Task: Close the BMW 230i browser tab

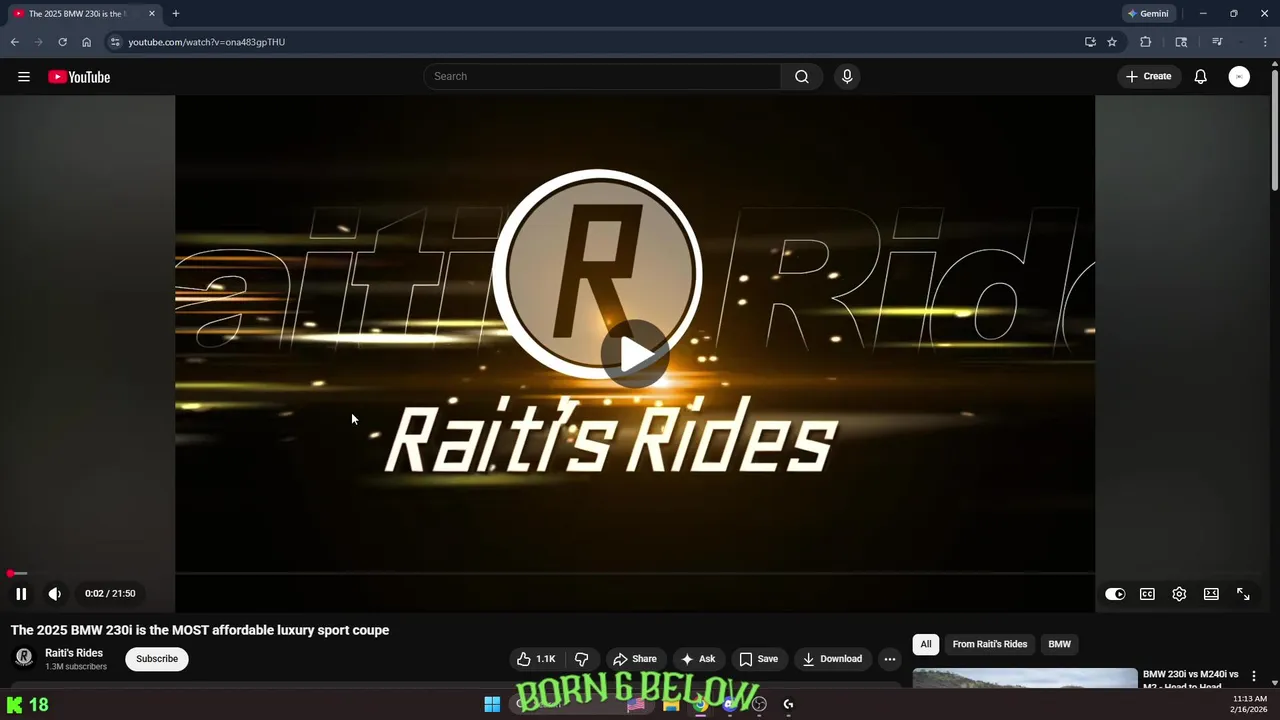Action: pos(152,14)
